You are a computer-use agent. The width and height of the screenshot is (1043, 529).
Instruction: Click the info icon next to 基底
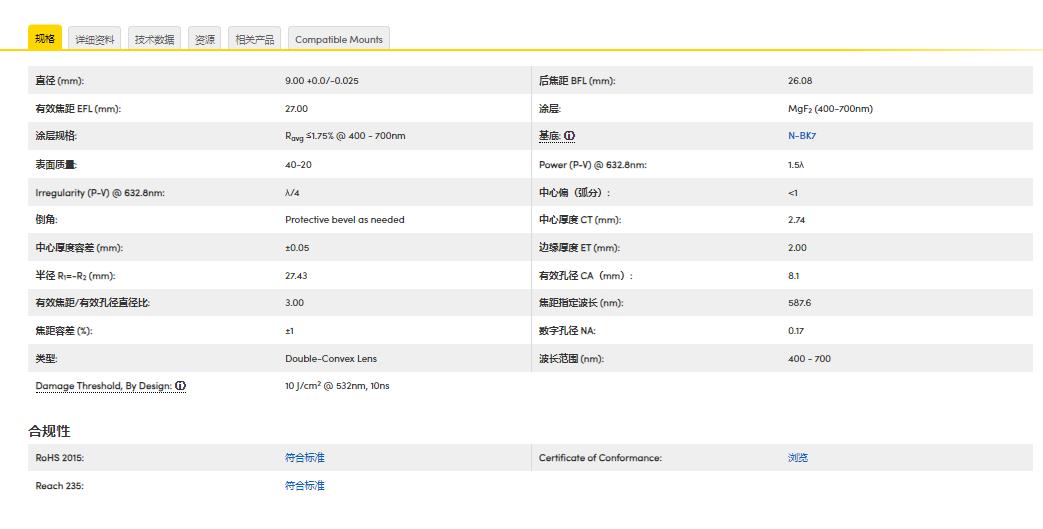(570, 136)
